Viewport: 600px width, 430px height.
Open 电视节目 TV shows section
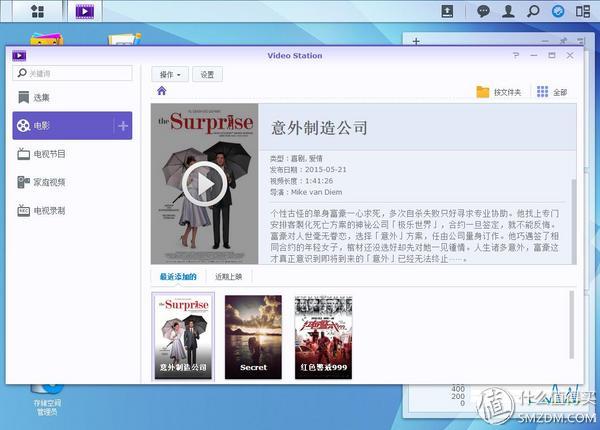(48, 154)
